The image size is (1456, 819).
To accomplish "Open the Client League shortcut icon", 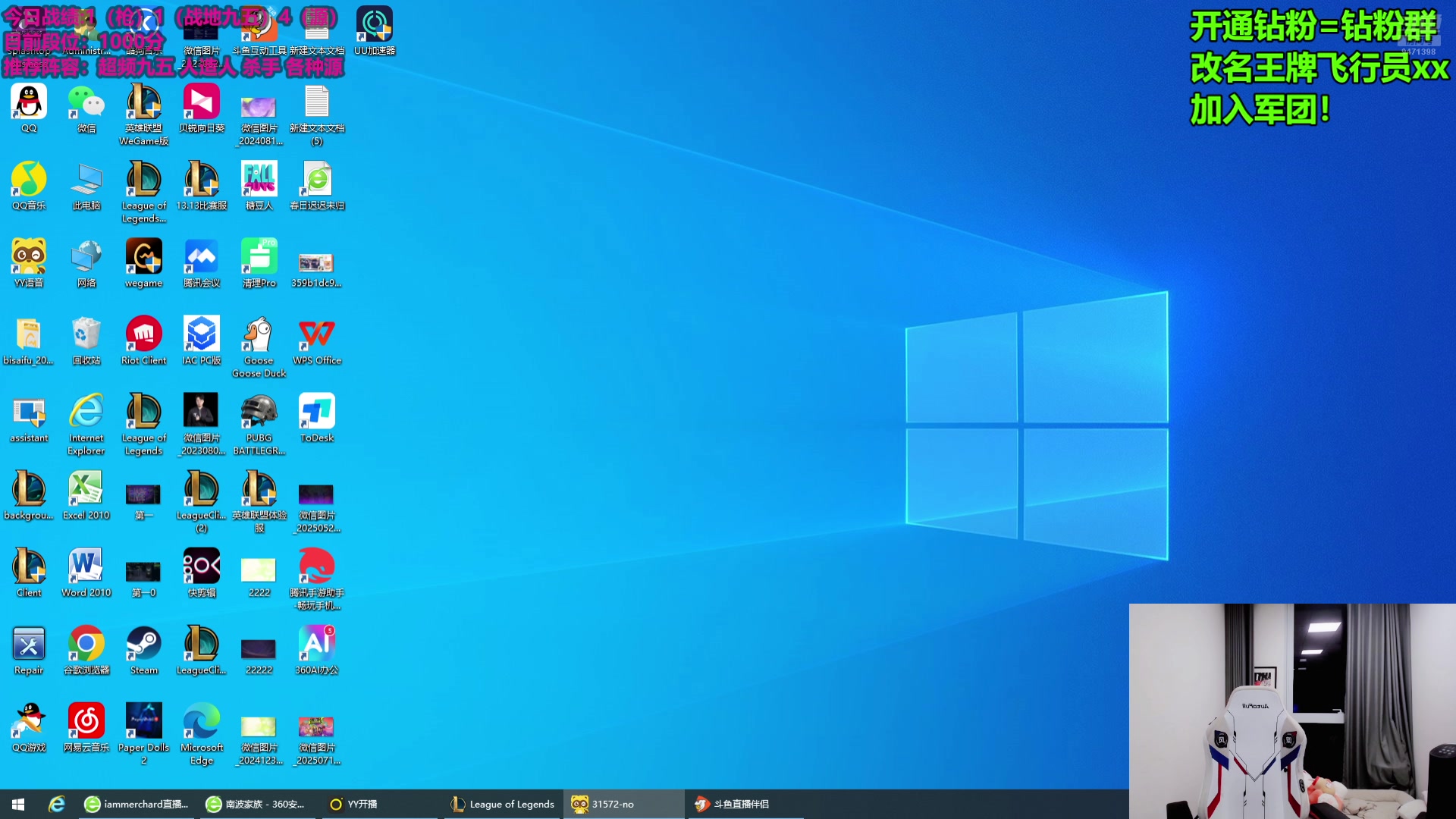I will [x=29, y=573].
